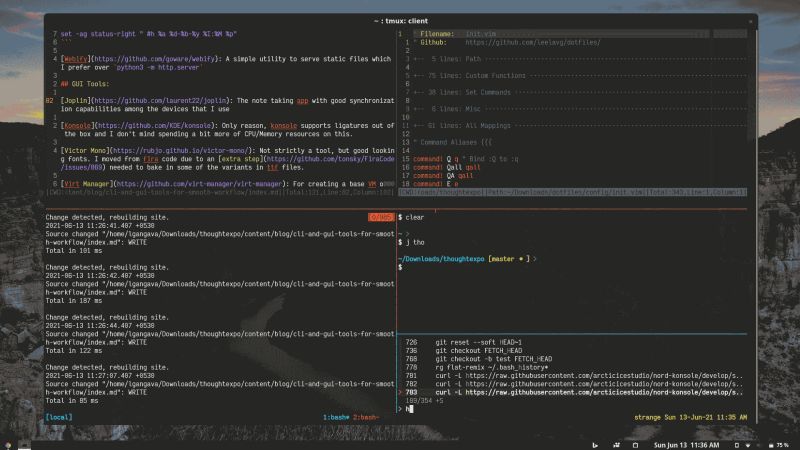Click the 'command! QA qall' line
Screen dimensions: 800x450
443,176
